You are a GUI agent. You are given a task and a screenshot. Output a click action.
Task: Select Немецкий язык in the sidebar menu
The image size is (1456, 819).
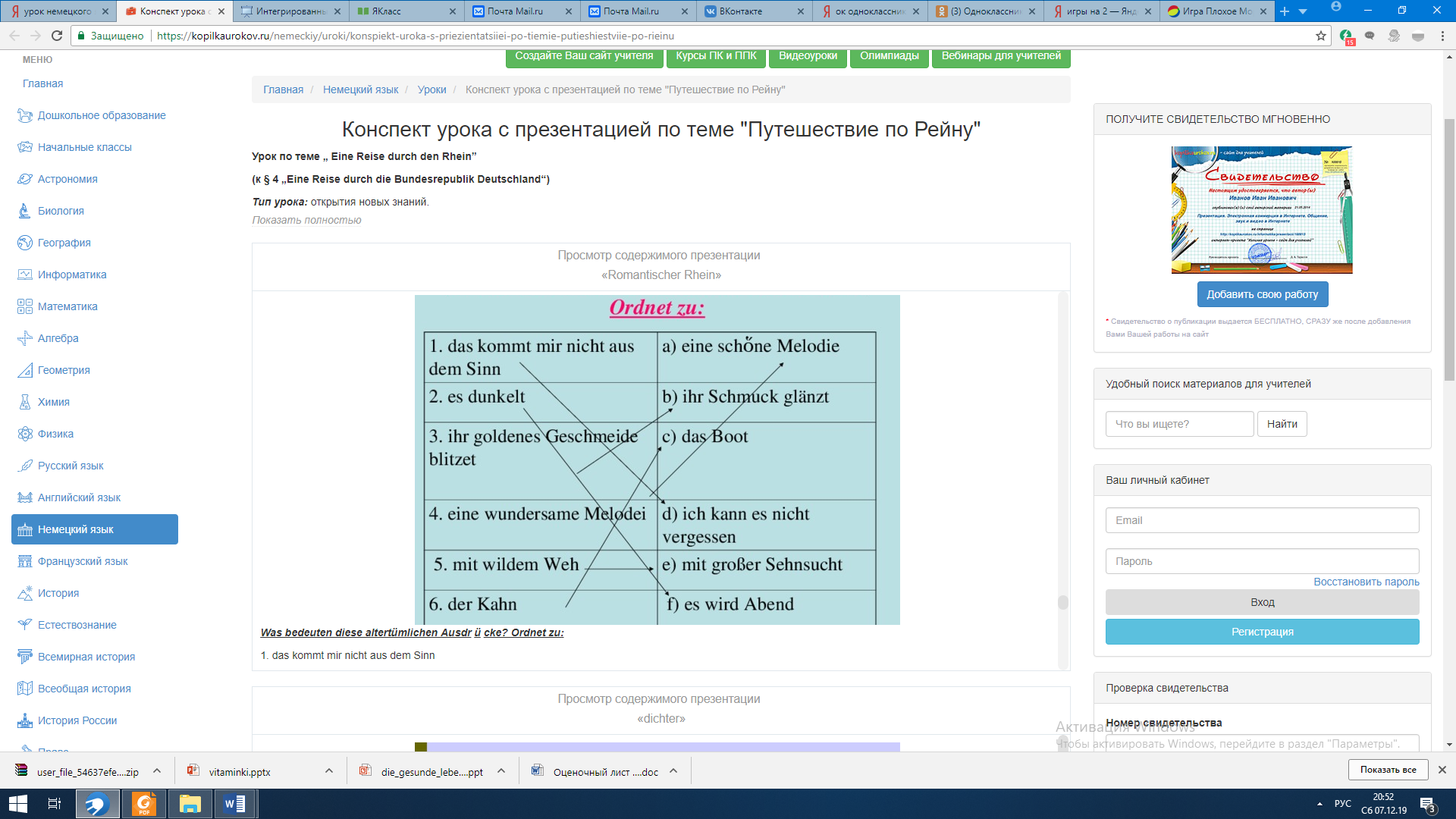click(x=95, y=529)
